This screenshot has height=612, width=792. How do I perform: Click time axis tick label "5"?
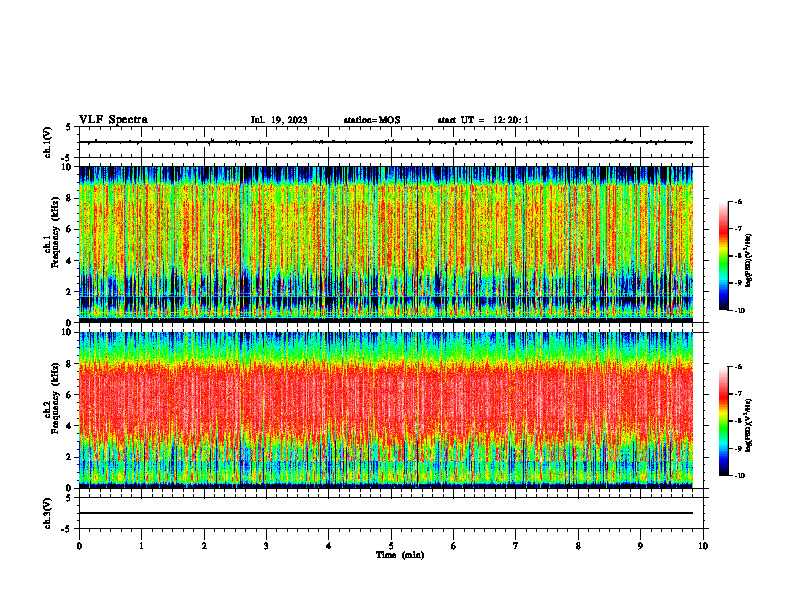point(391,546)
